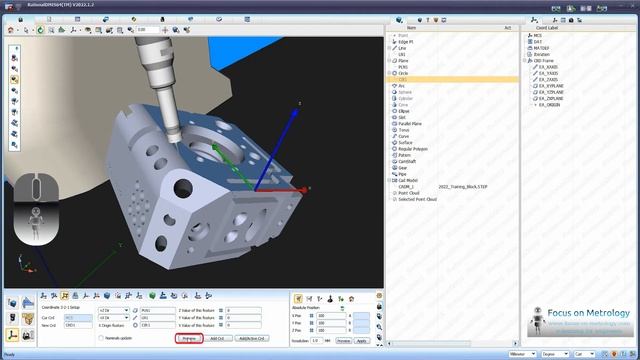This screenshot has width=640, height=360.
Task: Open the CMM machine icon in bottom-left panel
Action: tap(28, 335)
